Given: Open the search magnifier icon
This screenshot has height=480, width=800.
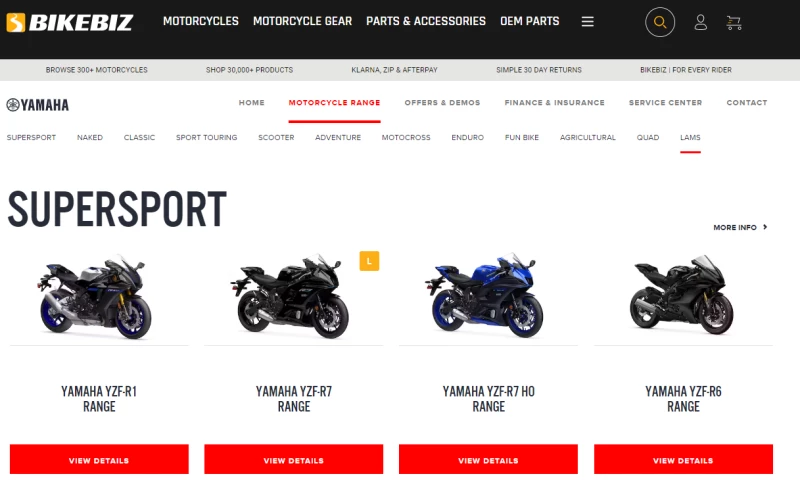Looking at the screenshot, I should point(660,22).
